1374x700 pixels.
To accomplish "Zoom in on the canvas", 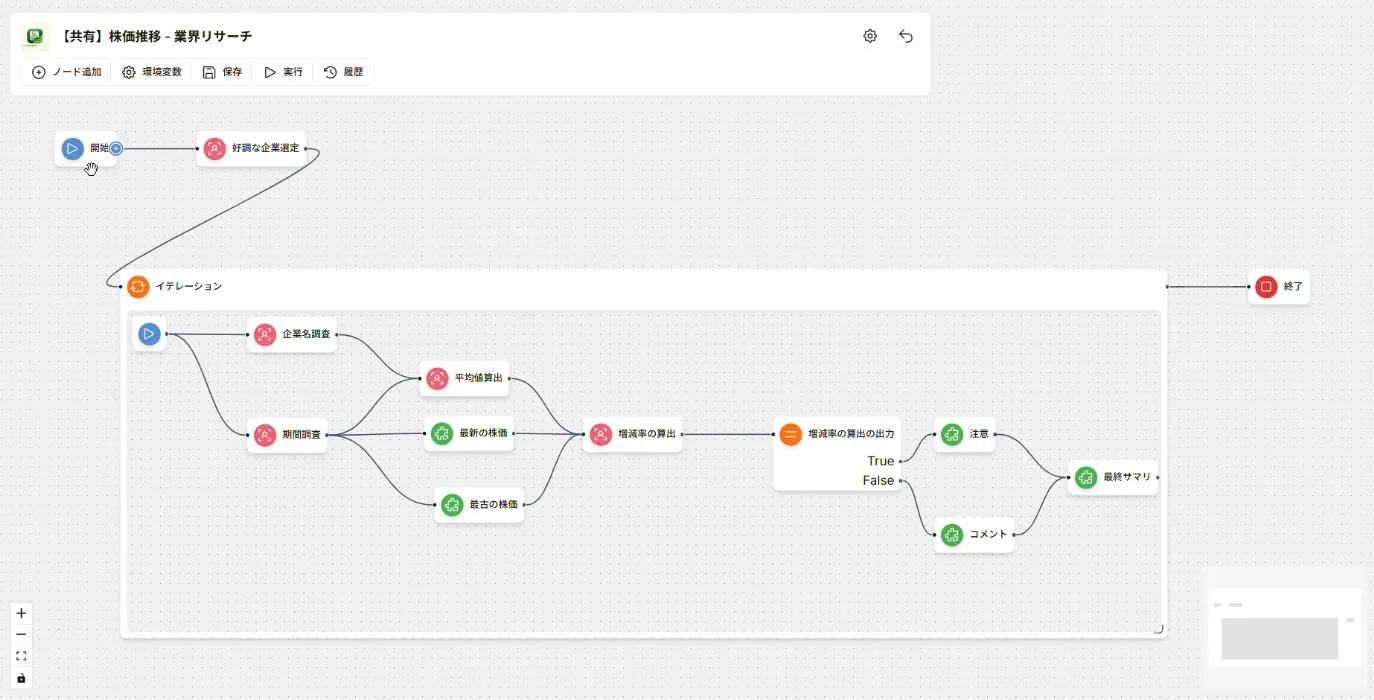I will pyautogui.click(x=21, y=613).
